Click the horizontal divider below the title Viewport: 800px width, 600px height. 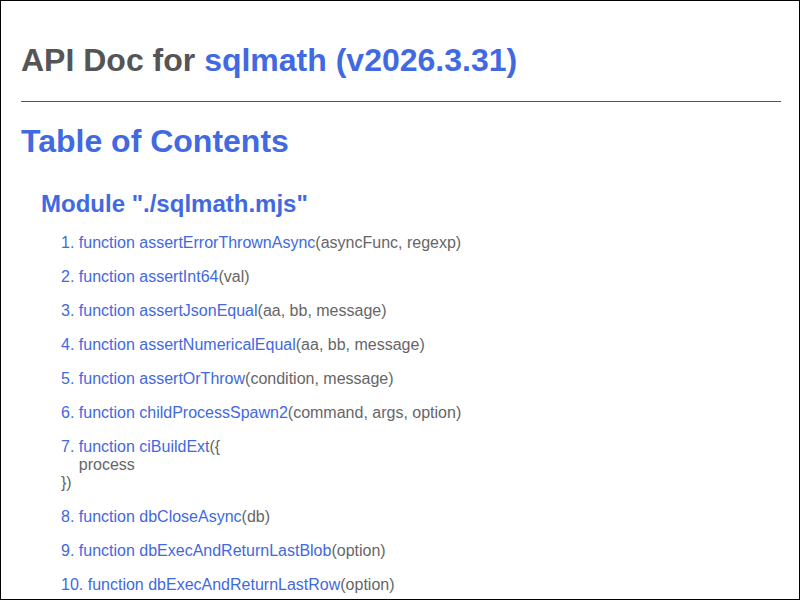click(x=400, y=100)
